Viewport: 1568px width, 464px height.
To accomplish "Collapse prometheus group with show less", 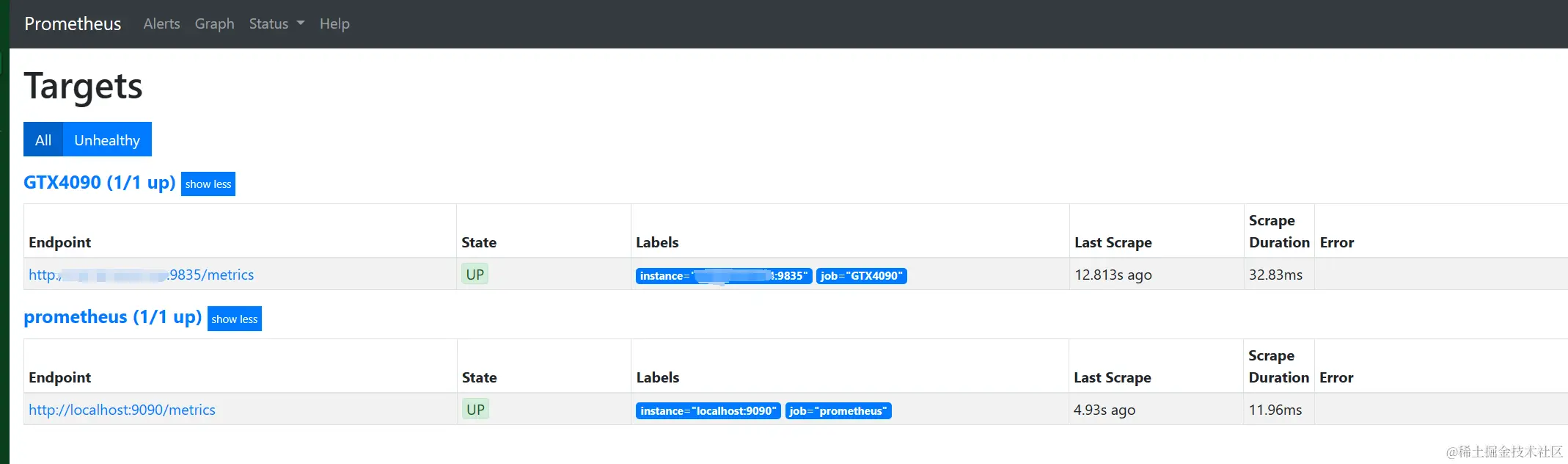I will pos(235,319).
